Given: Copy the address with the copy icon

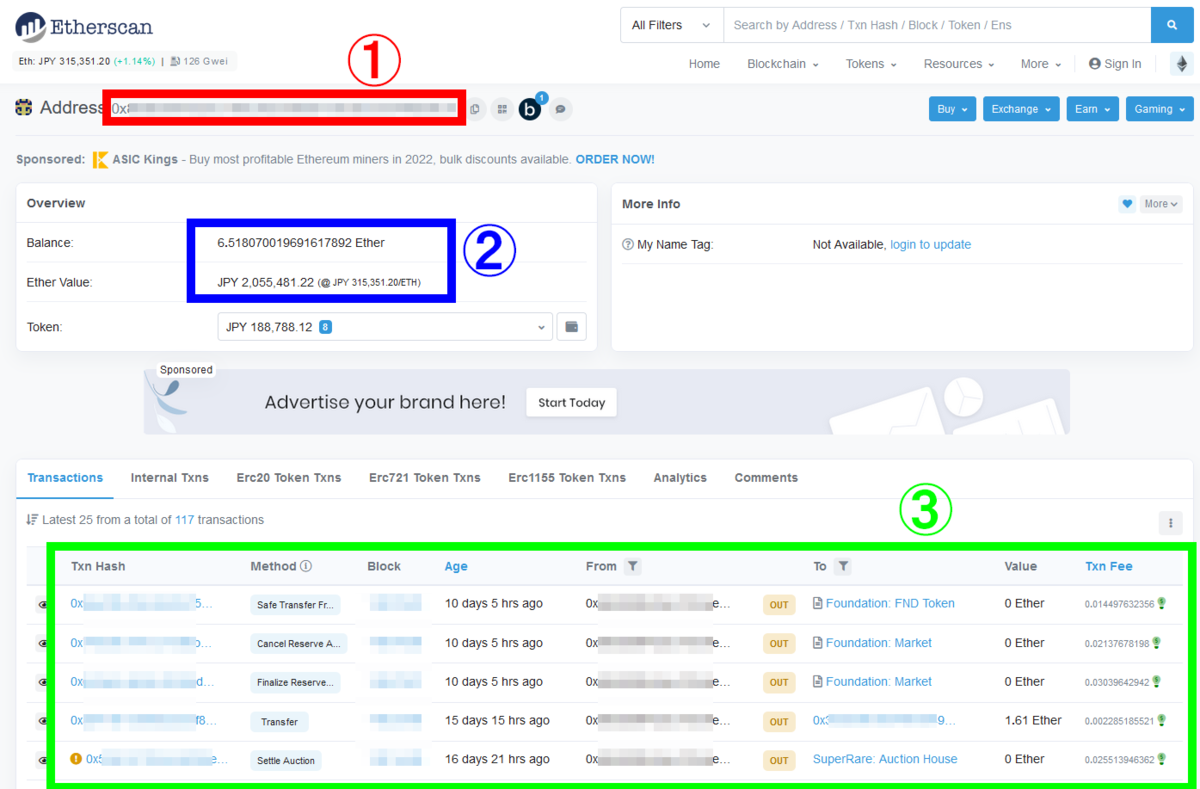Looking at the screenshot, I should point(475,109).
